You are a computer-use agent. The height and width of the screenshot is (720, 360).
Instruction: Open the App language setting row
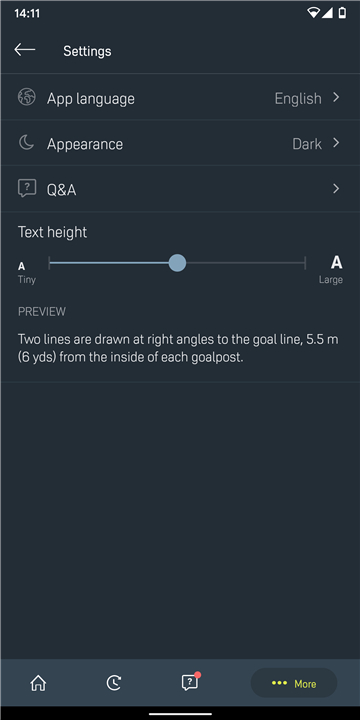pos(180,97)
